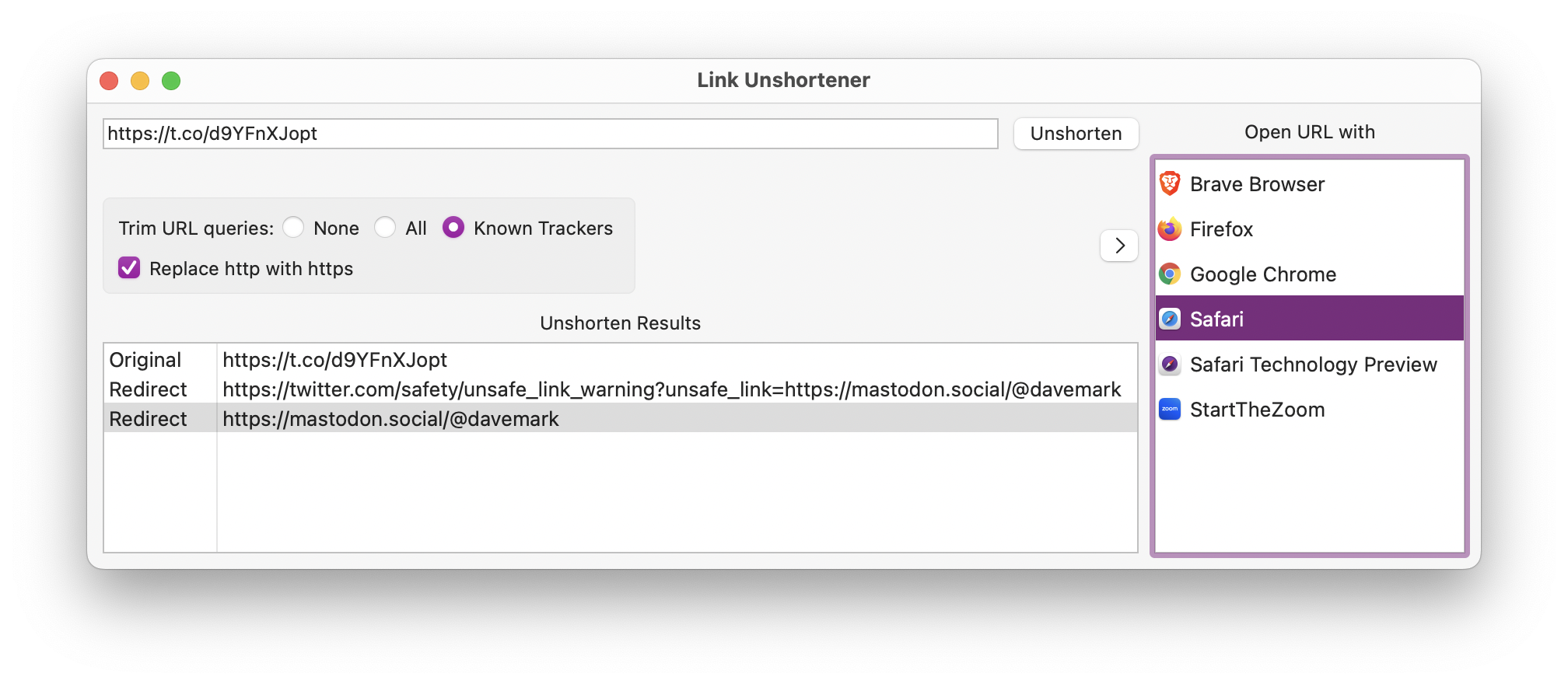The width and height of the screenshot is (1568, 684).
Task: Select Known Trackers radio button
Action: [x=453, y=227]
